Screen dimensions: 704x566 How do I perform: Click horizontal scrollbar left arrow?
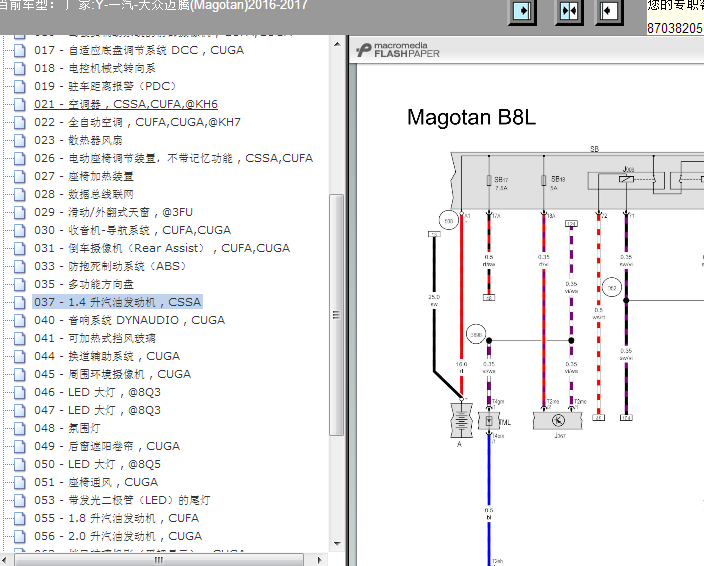point(5,560)
